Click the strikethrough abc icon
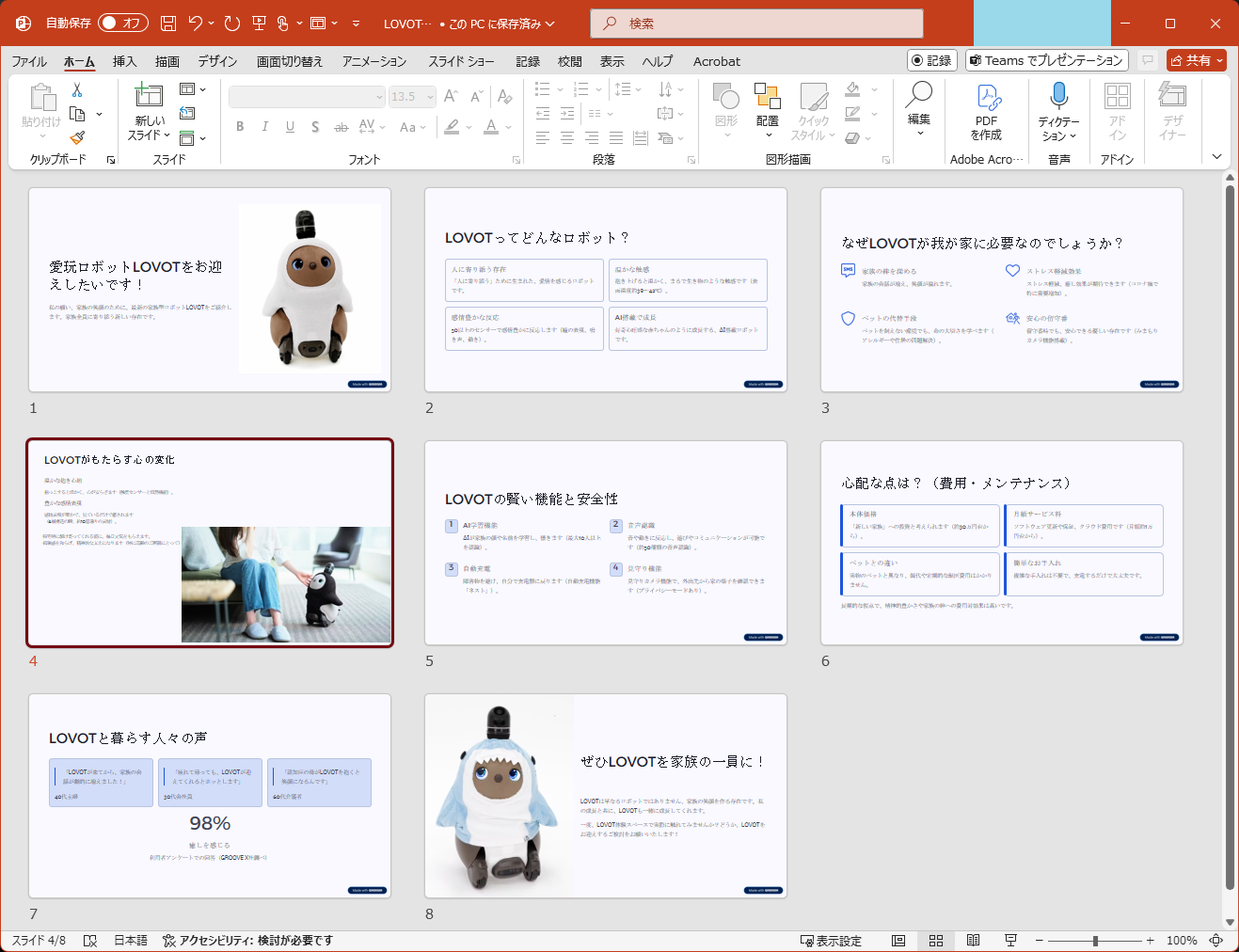 [341, 127]
